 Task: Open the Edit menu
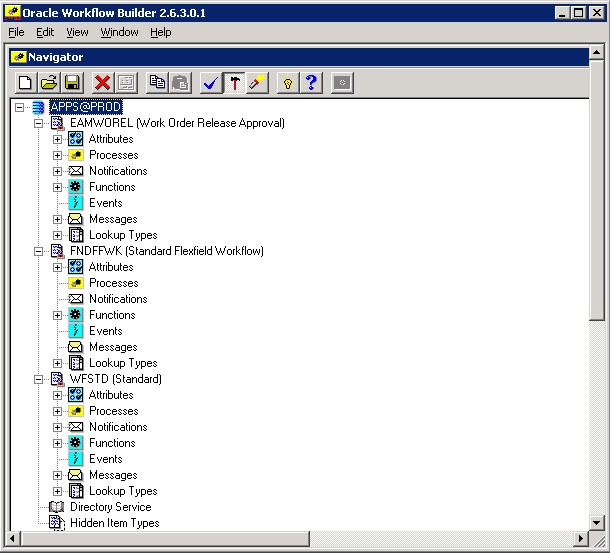[x=45, y=32]
